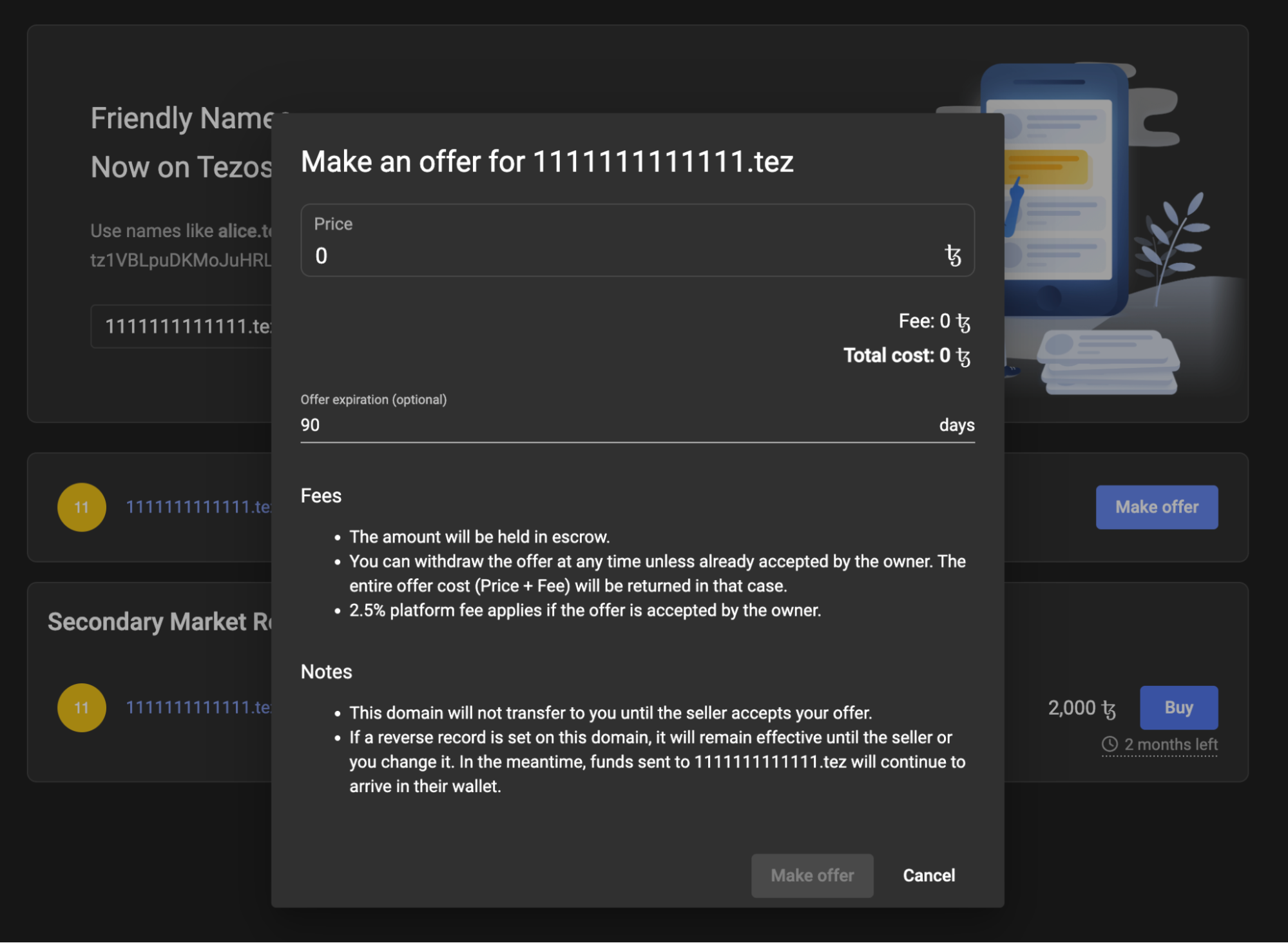The image size is (1288, 943).
Task: Click the clock icon near 2 months left
Action: pos(1110,744)
